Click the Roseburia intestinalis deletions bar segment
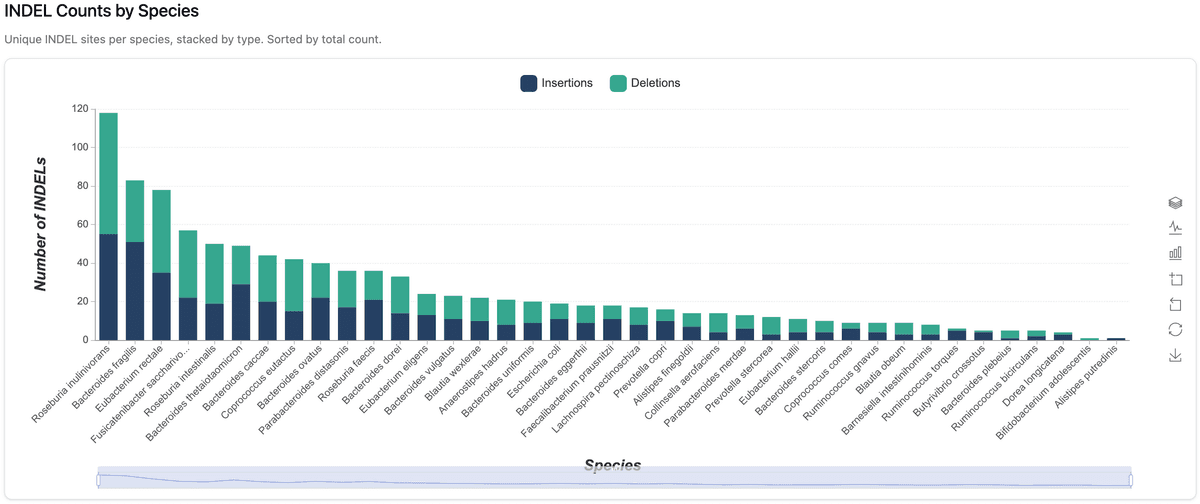Viewport: 1200px width, 504px height. (x=214, y=273)
